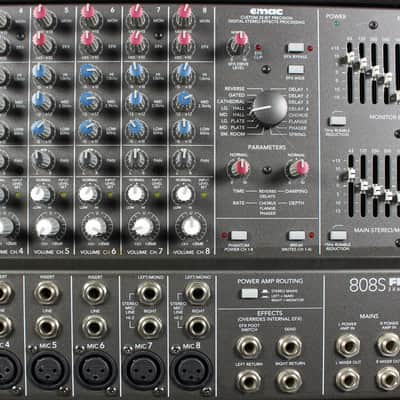
Task: Turn the large effect selector knob
Action: (x=269, y=108)
